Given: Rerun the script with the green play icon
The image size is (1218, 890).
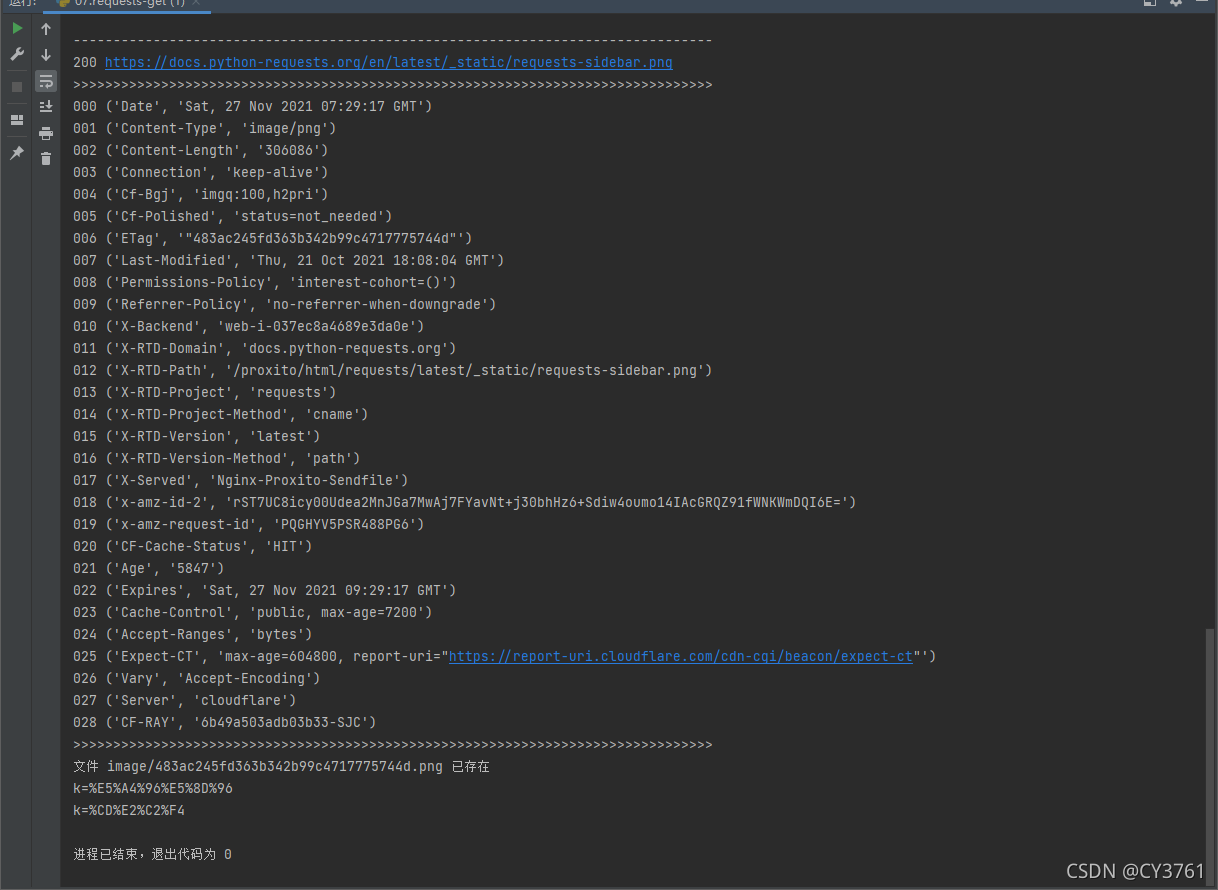Looking at the screenshot, I should (x=17, y=28).
